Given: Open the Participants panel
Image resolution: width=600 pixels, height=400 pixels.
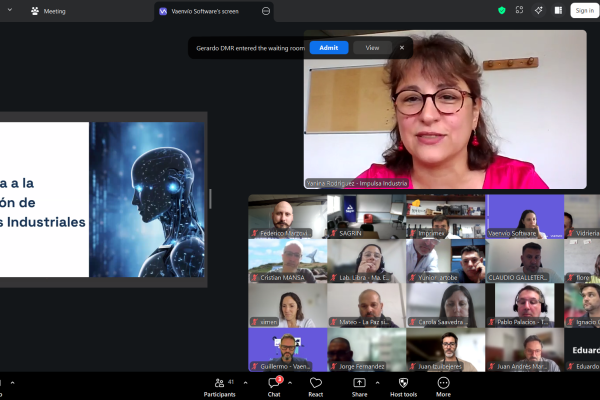Looking at the screenshot, I should [x=219, y=384].
